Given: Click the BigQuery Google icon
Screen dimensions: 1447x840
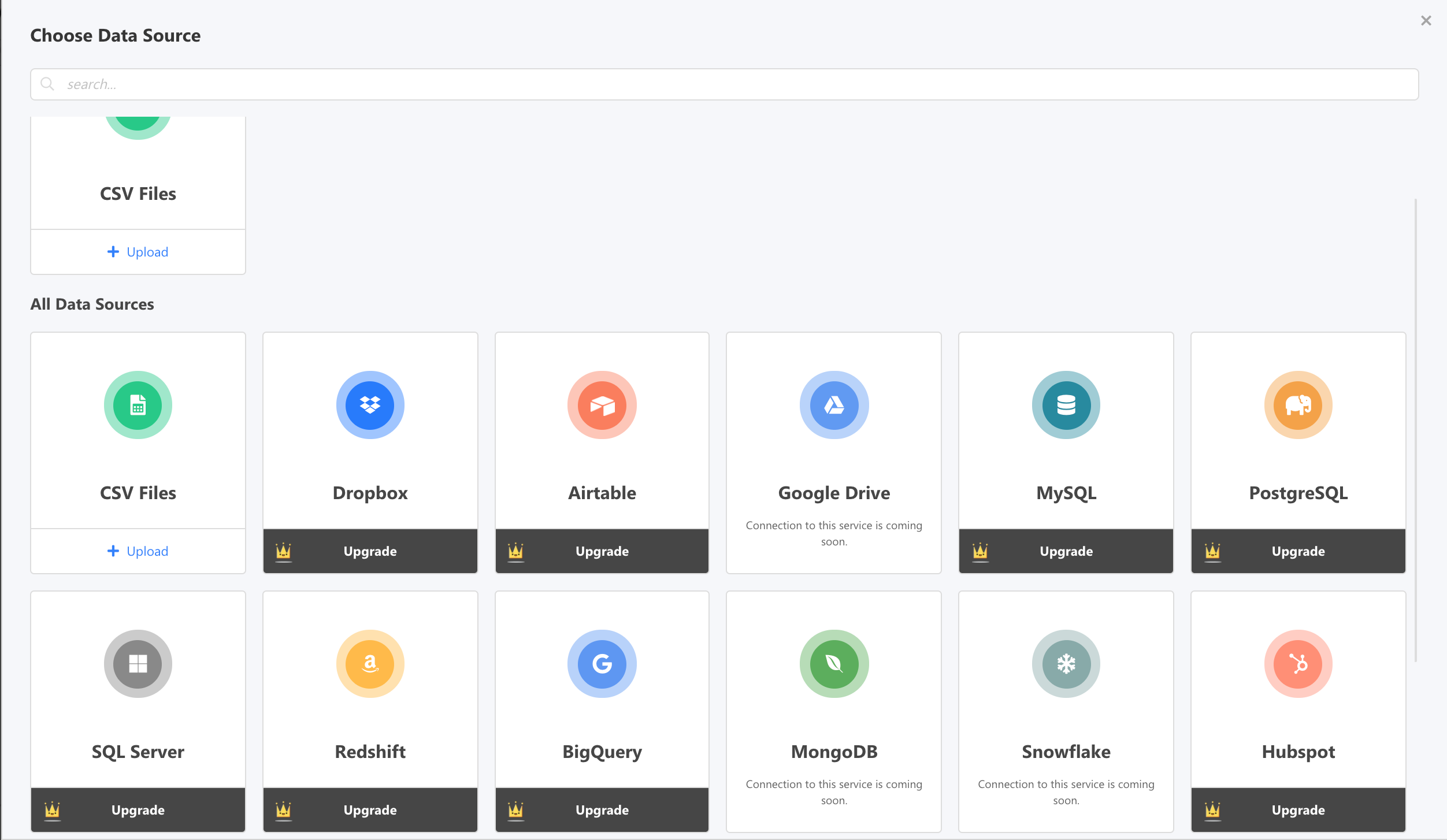Looking at the screenshot, I should [602, 664].
